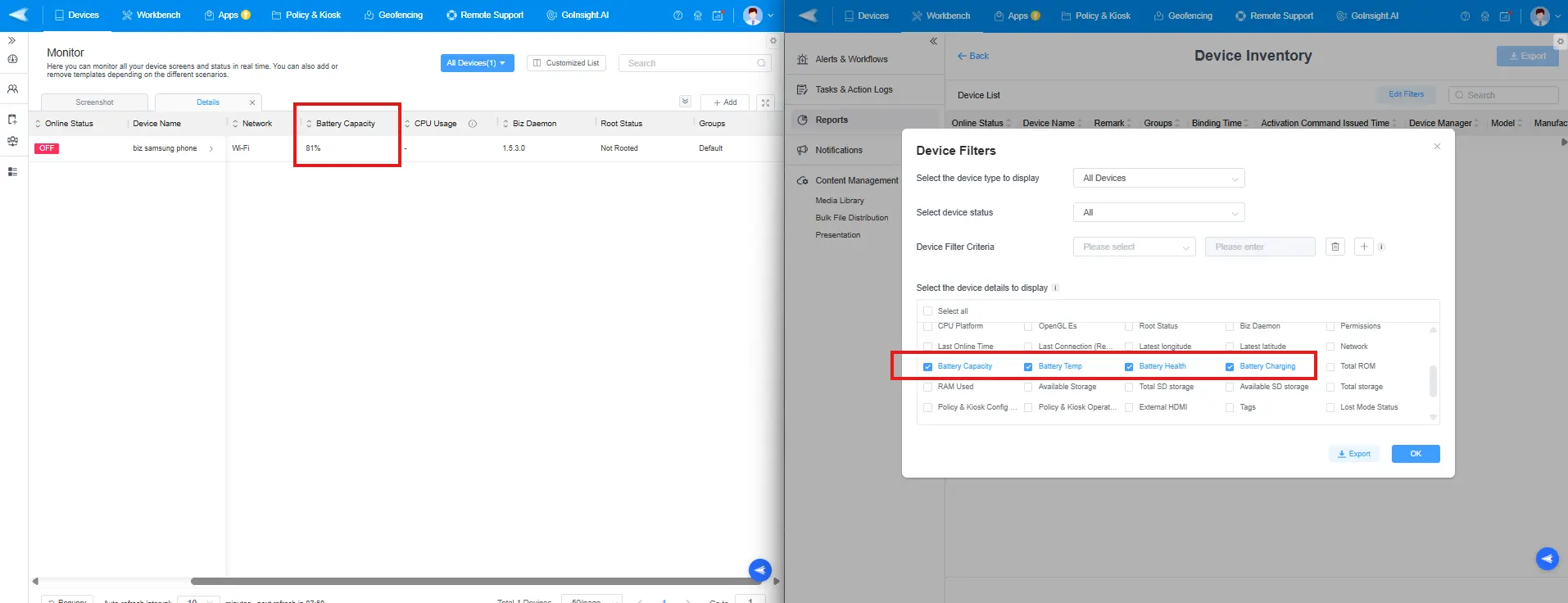Click the Back link in Device Inventory
This screenshot has height=603, width=1568.
[972, 56]
